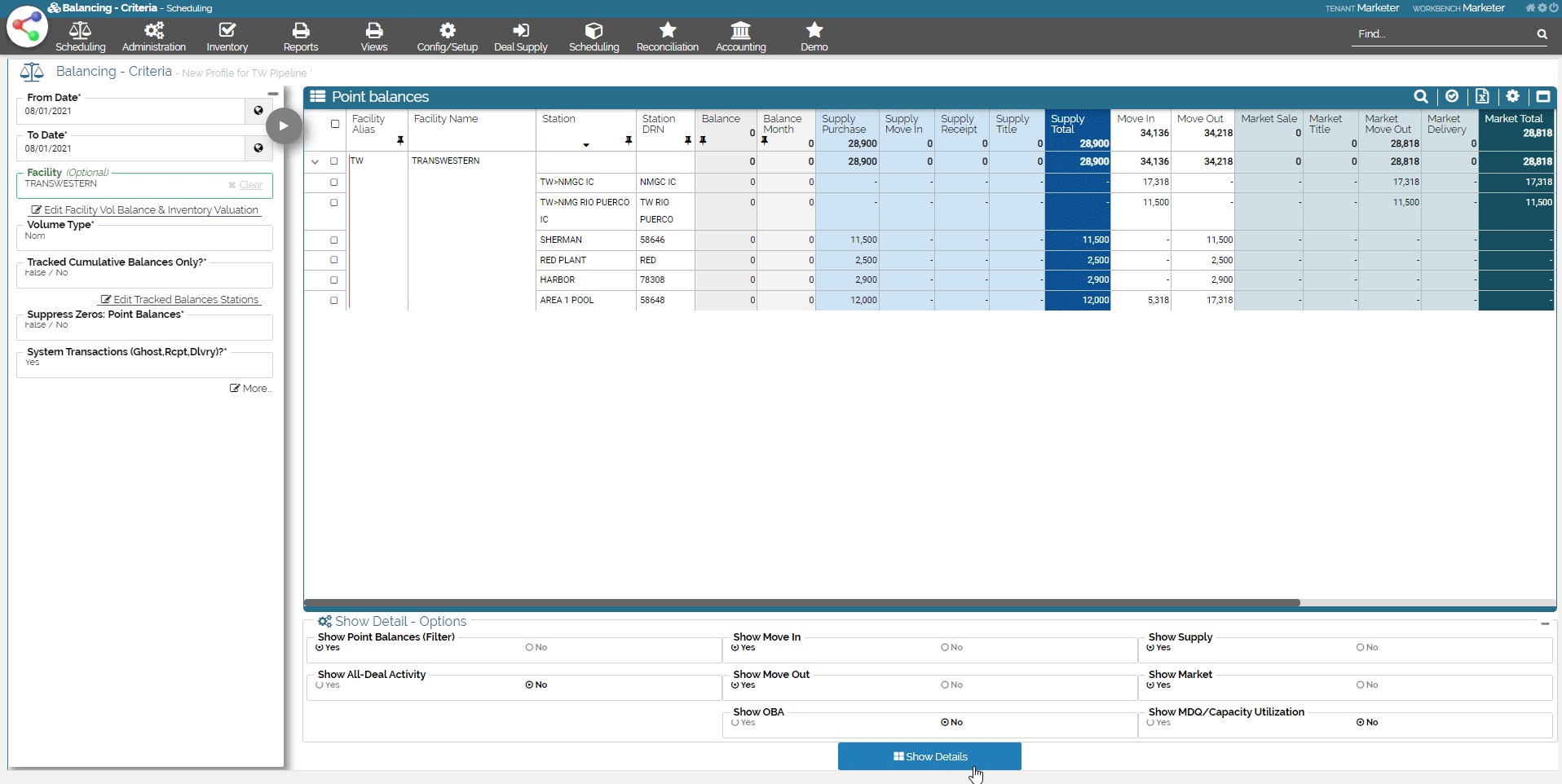Click the search magnifier in Find box

(1542, 34)
